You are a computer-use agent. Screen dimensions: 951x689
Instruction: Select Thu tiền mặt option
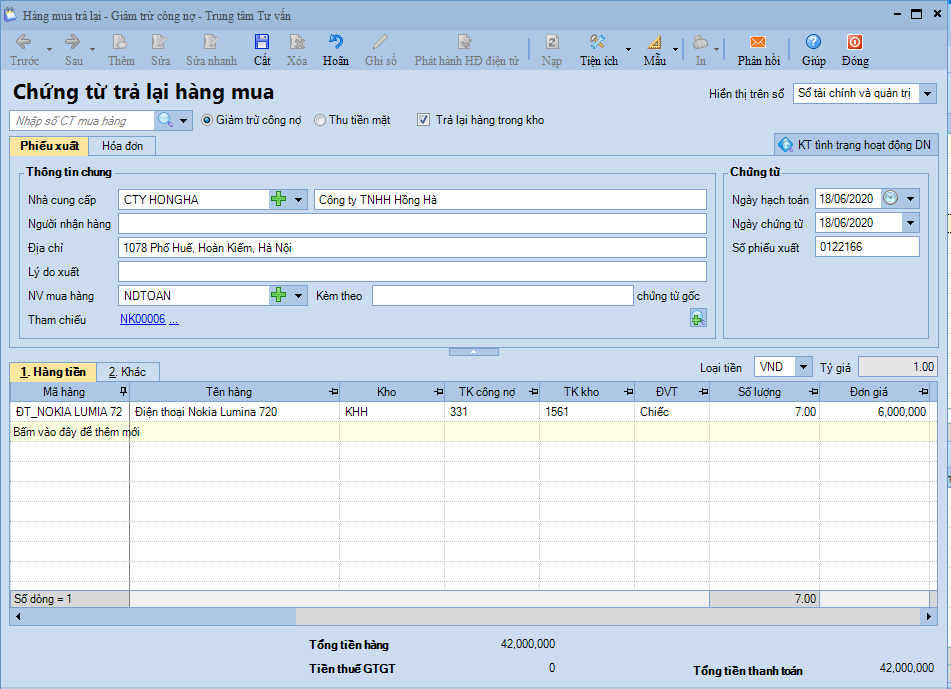point(320,120)
